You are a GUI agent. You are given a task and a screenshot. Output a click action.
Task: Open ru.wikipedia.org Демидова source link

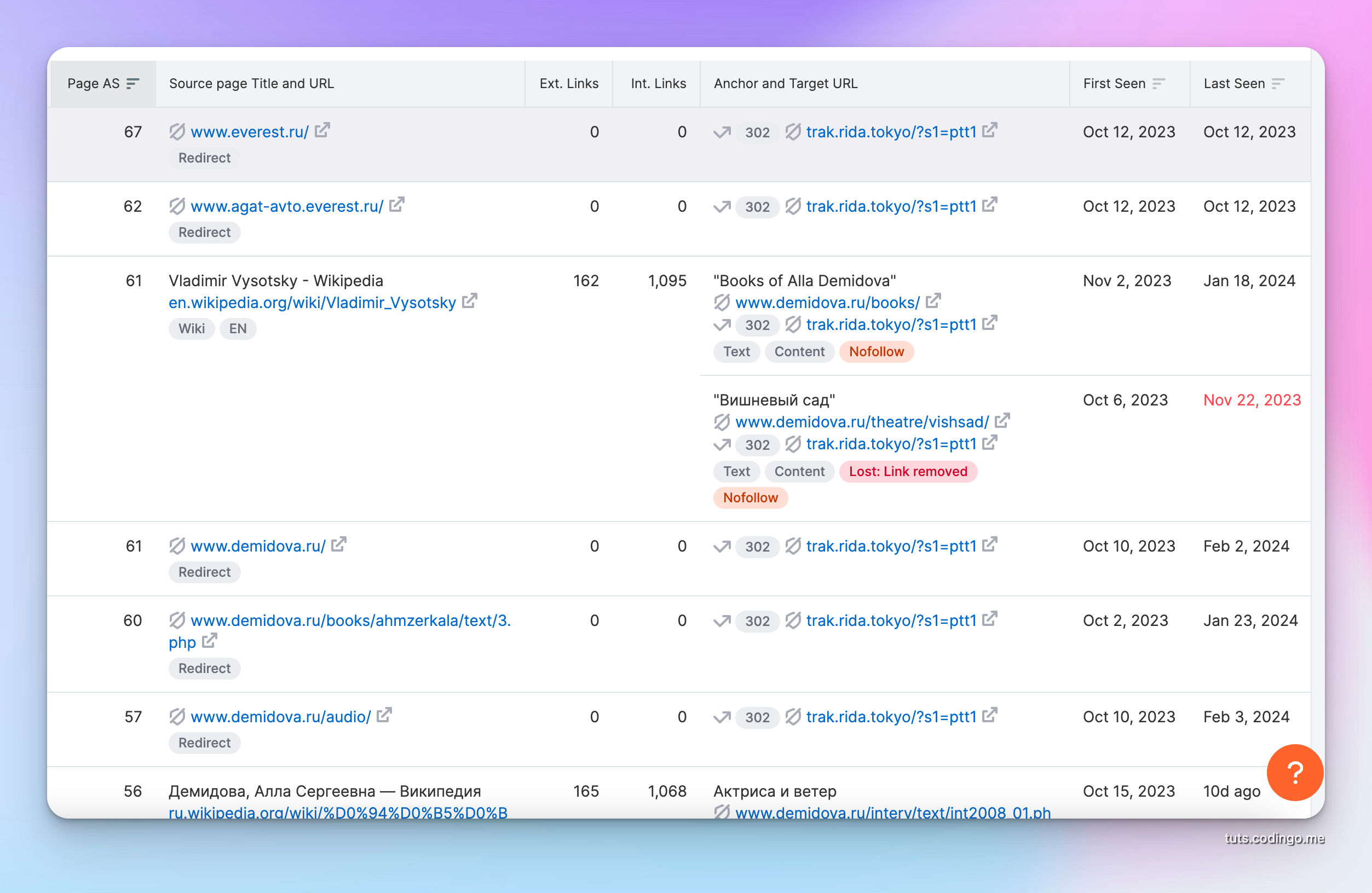[x=338, y=813]
